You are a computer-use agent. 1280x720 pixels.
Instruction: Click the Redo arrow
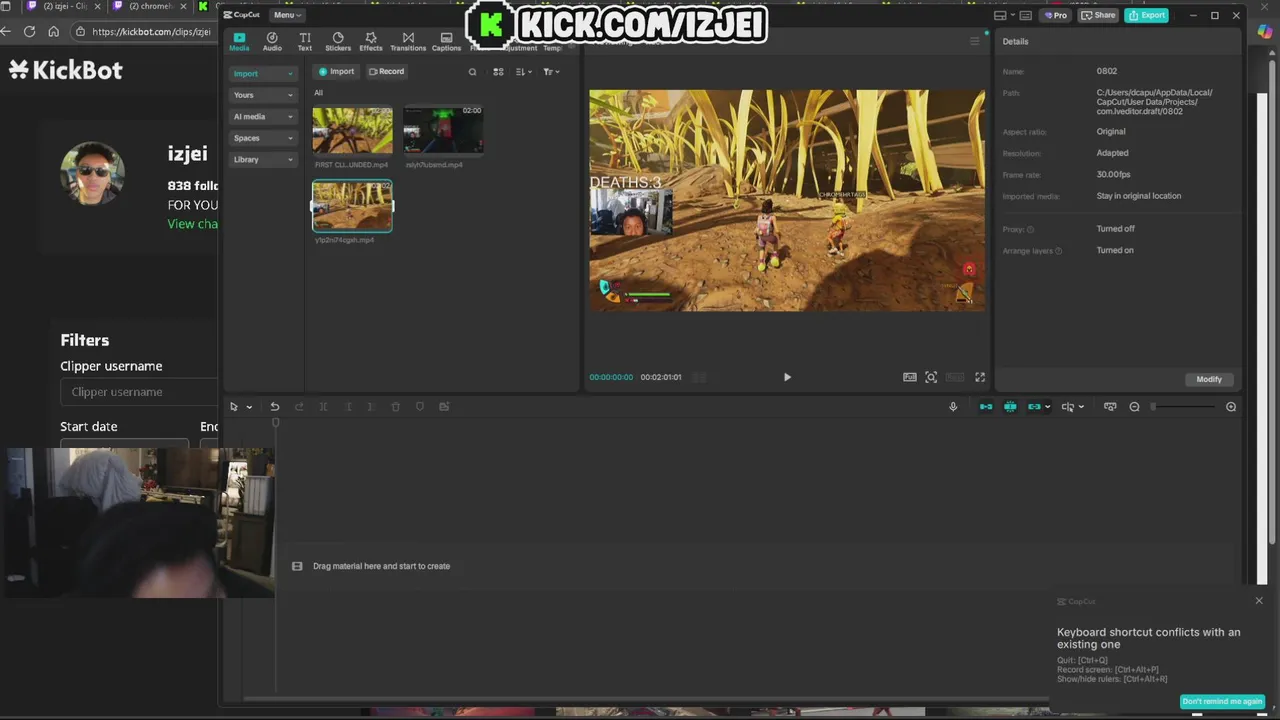pos(299,407)
